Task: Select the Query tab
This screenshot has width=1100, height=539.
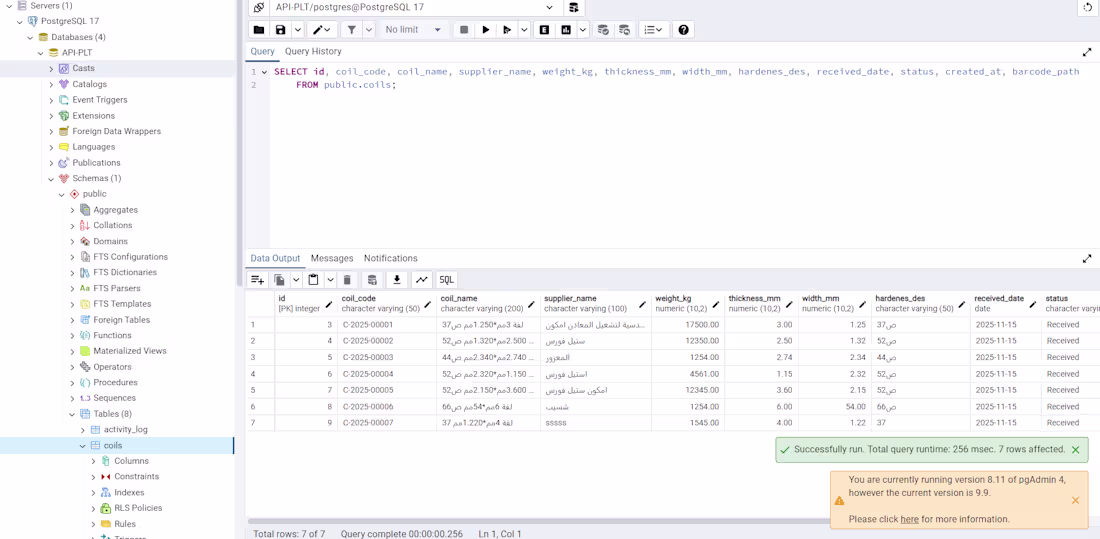Action: pyautogui.click(x=262, y=51)
